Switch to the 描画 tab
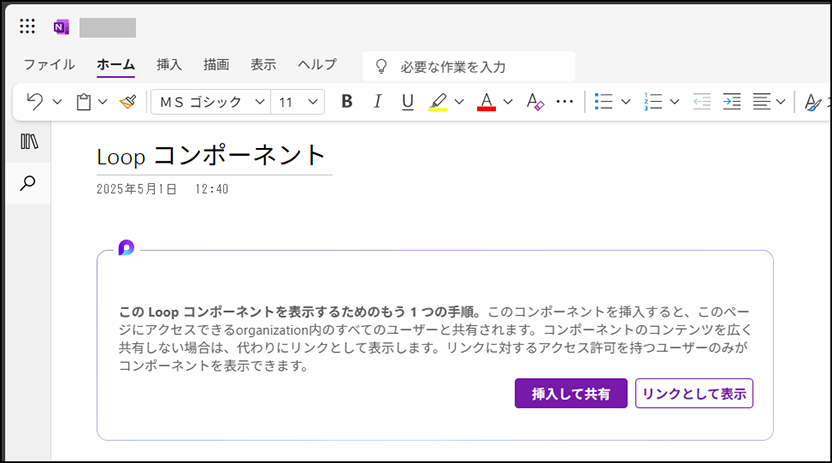Image resolution: width=832 pixels, height=463 pixels. point(216,65)
